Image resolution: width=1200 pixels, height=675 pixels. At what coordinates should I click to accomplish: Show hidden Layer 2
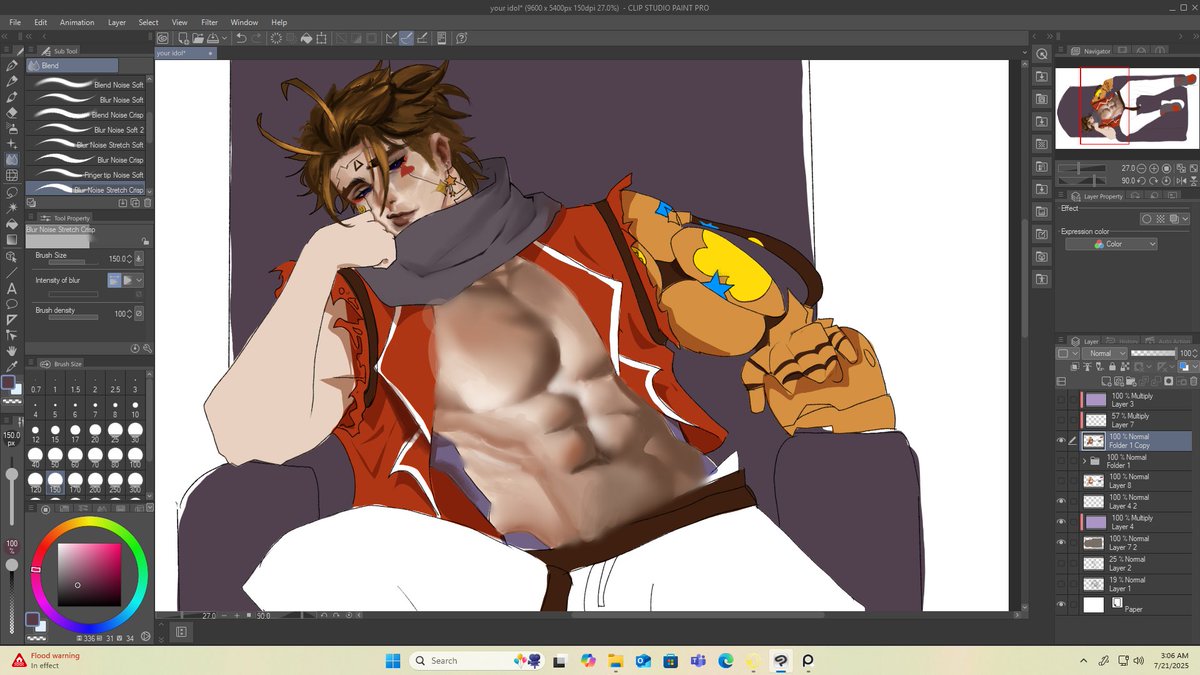pos(1061,563)
